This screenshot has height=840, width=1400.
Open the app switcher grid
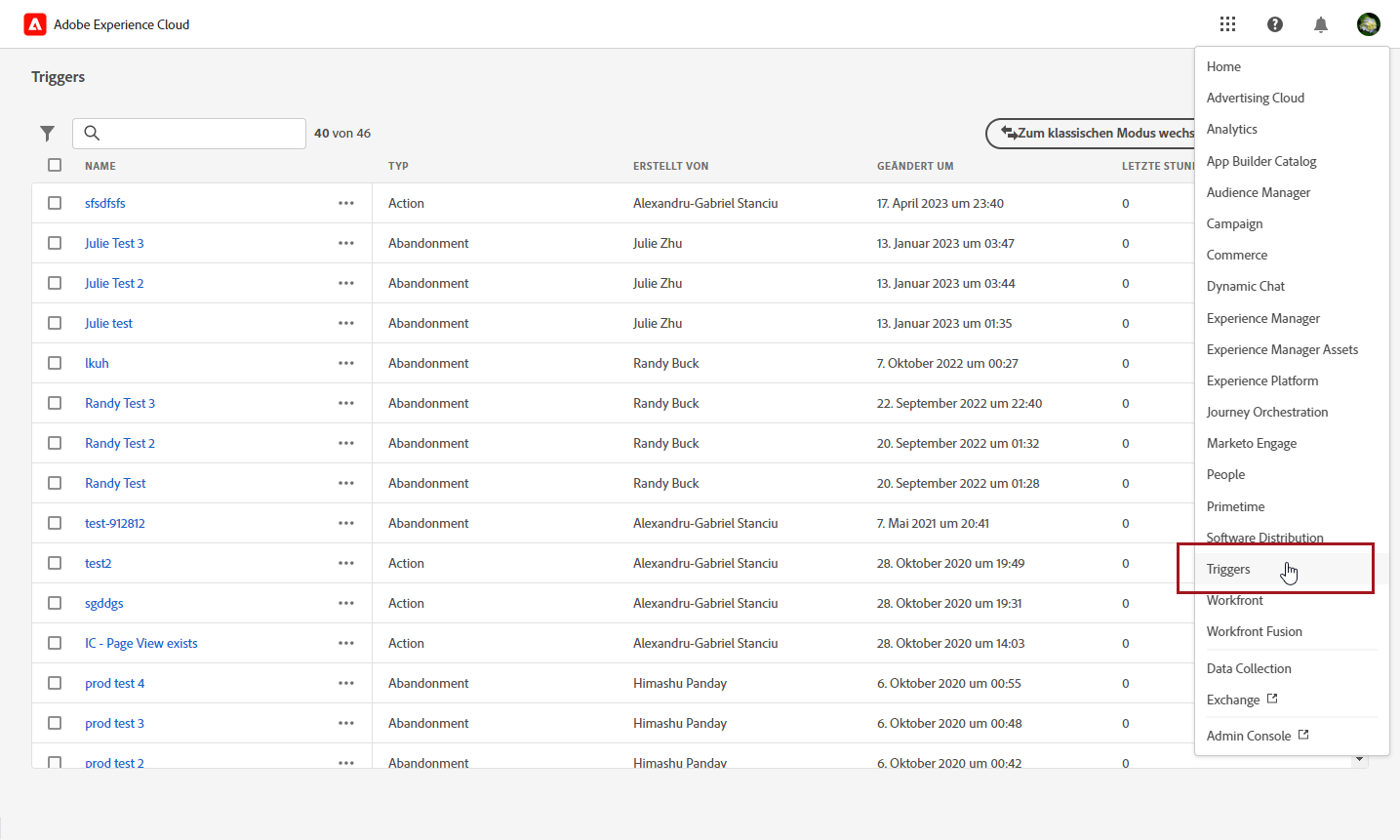[x=1227, y=24]
